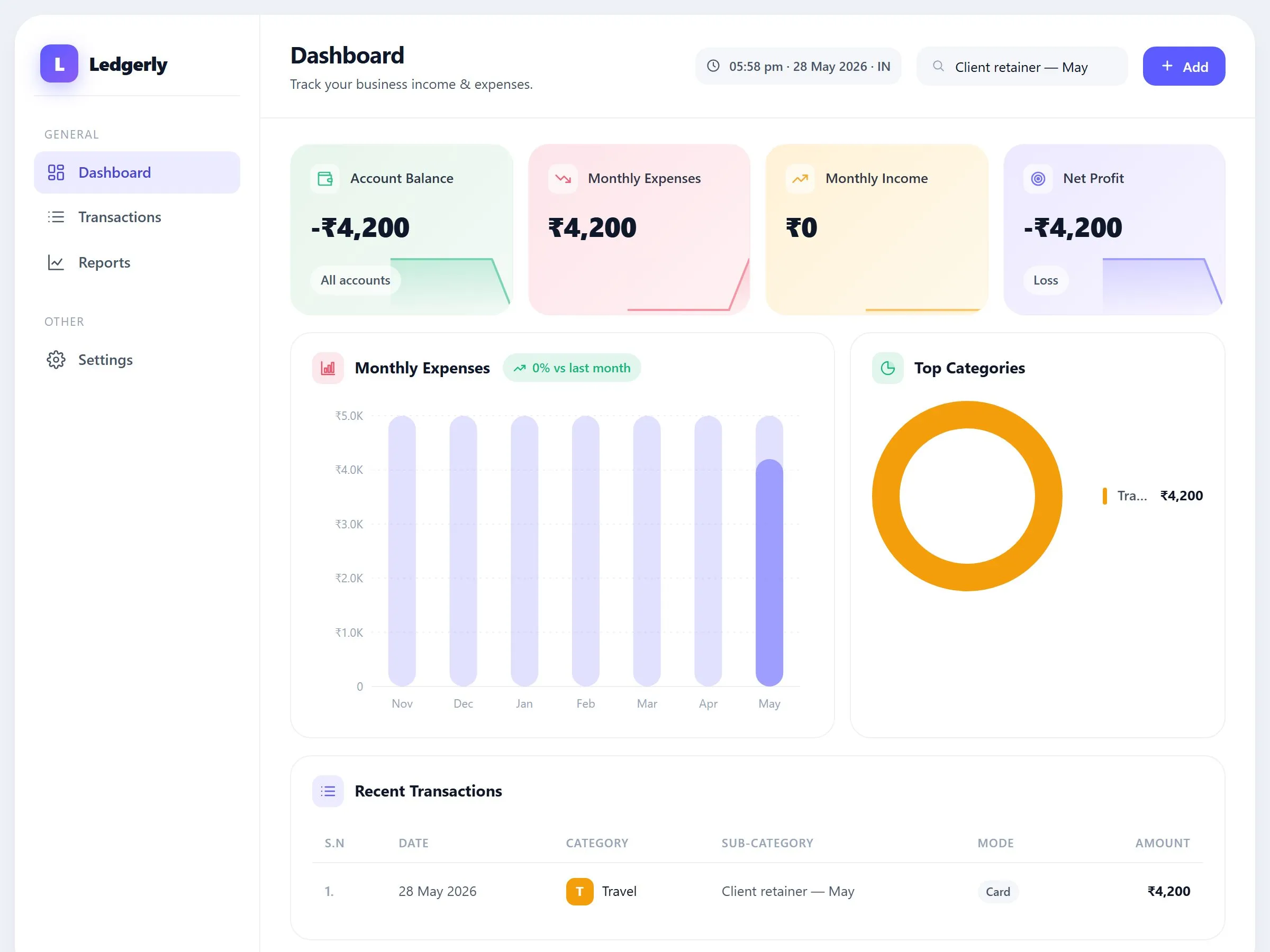Click the Loss badge on Net Profit
The image size is (1270, 952).
(x=1046, y=281)
